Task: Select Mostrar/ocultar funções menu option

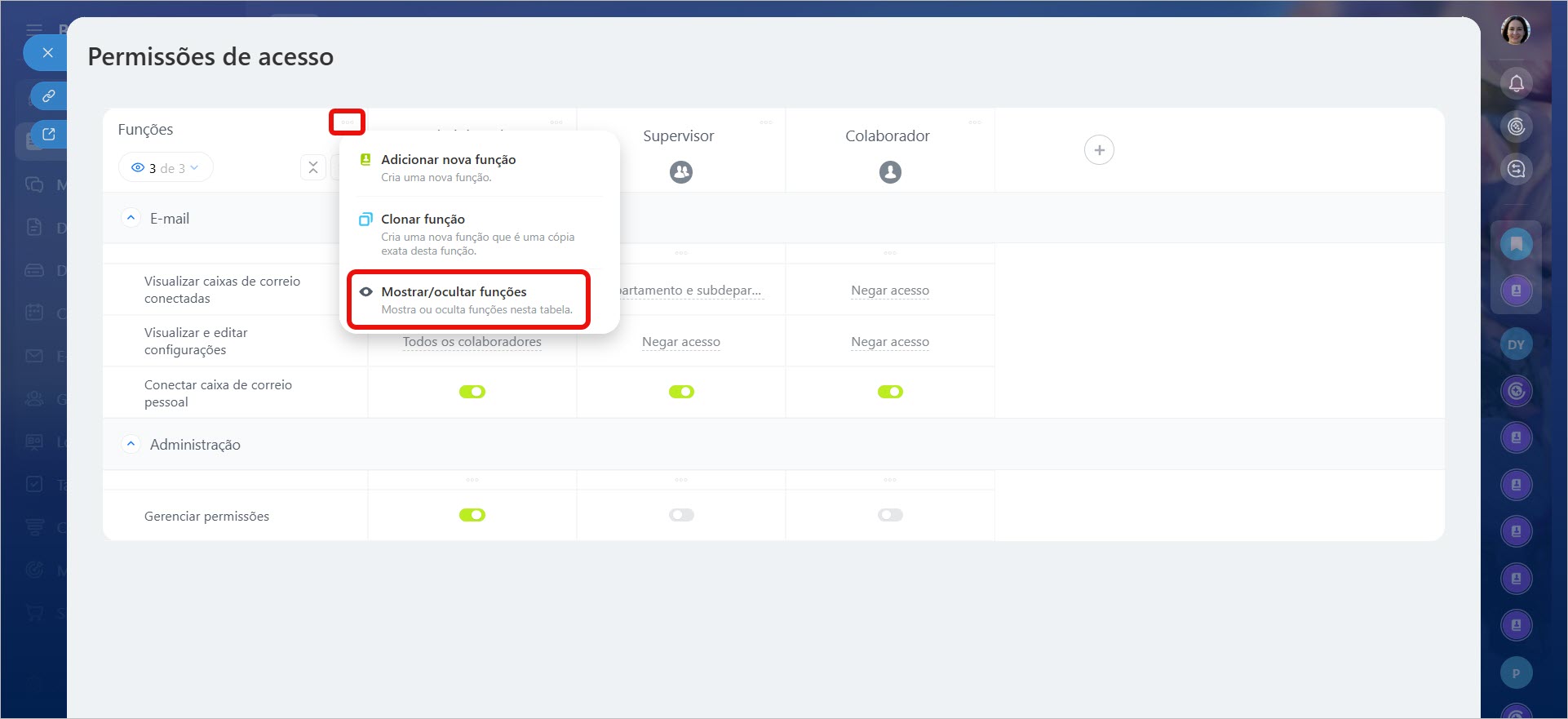Action: 454,292
